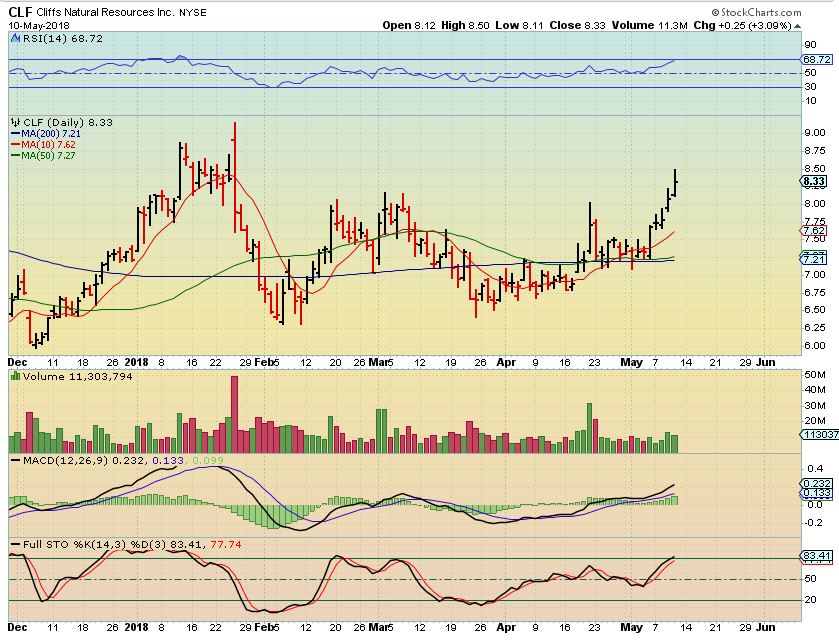This screenshot has width=839, height=641.
Task: Click the blue MA(200) legend line marker
Action: [15, 133]
